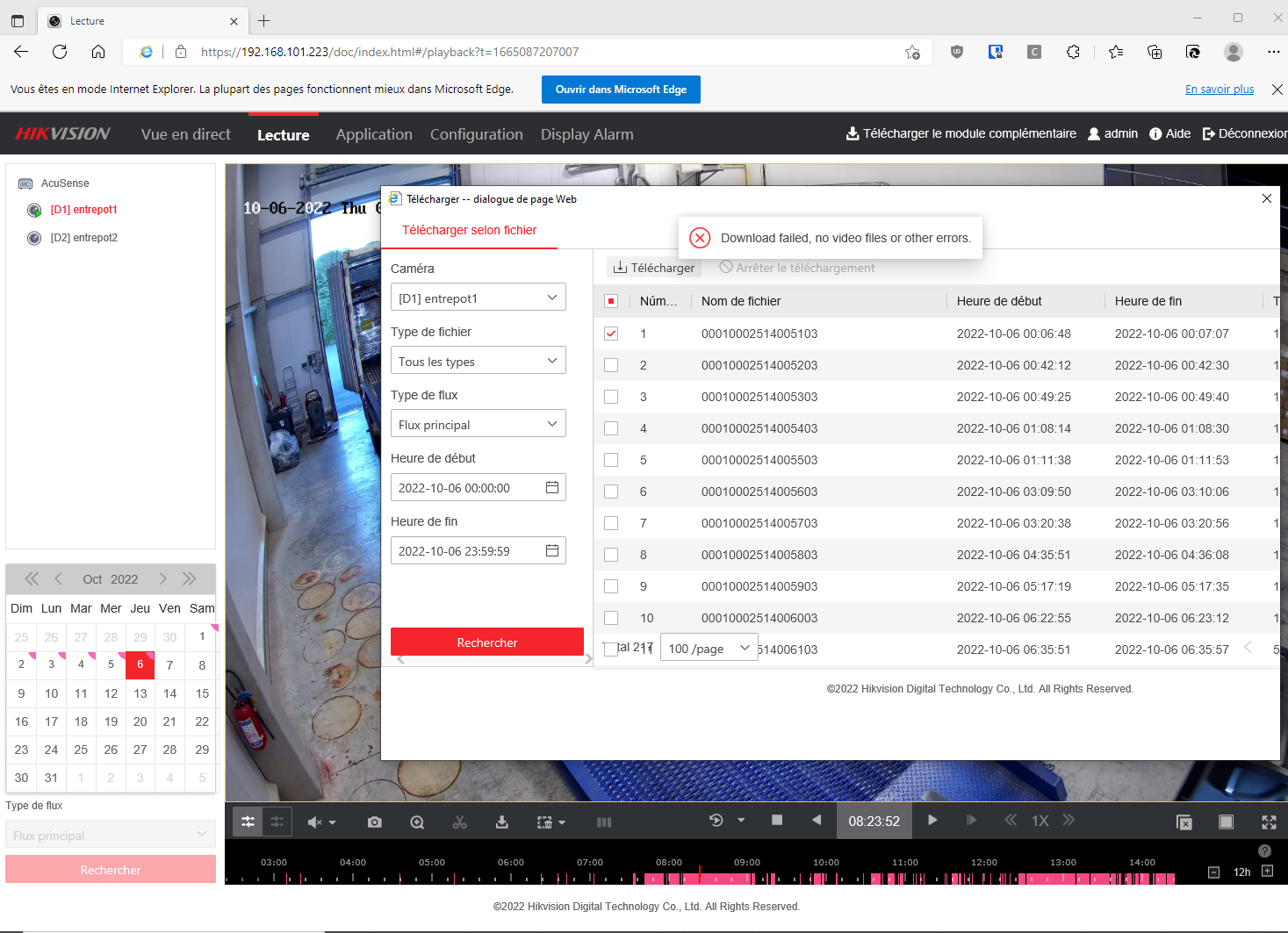Open the 100 /page dropdown
Image resolution: width=1288 pixels, height=933 pixels.
(709, 649)
